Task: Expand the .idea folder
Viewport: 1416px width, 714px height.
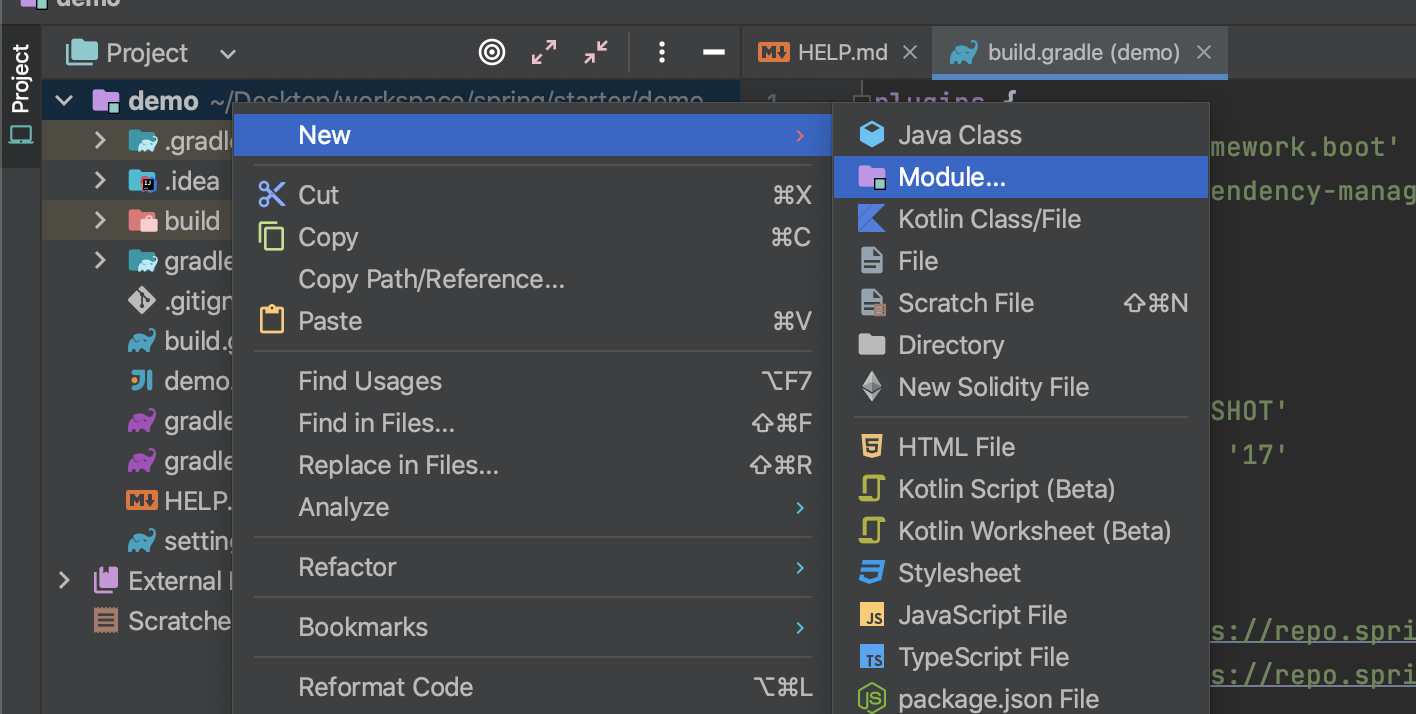Action: (100, 181)
